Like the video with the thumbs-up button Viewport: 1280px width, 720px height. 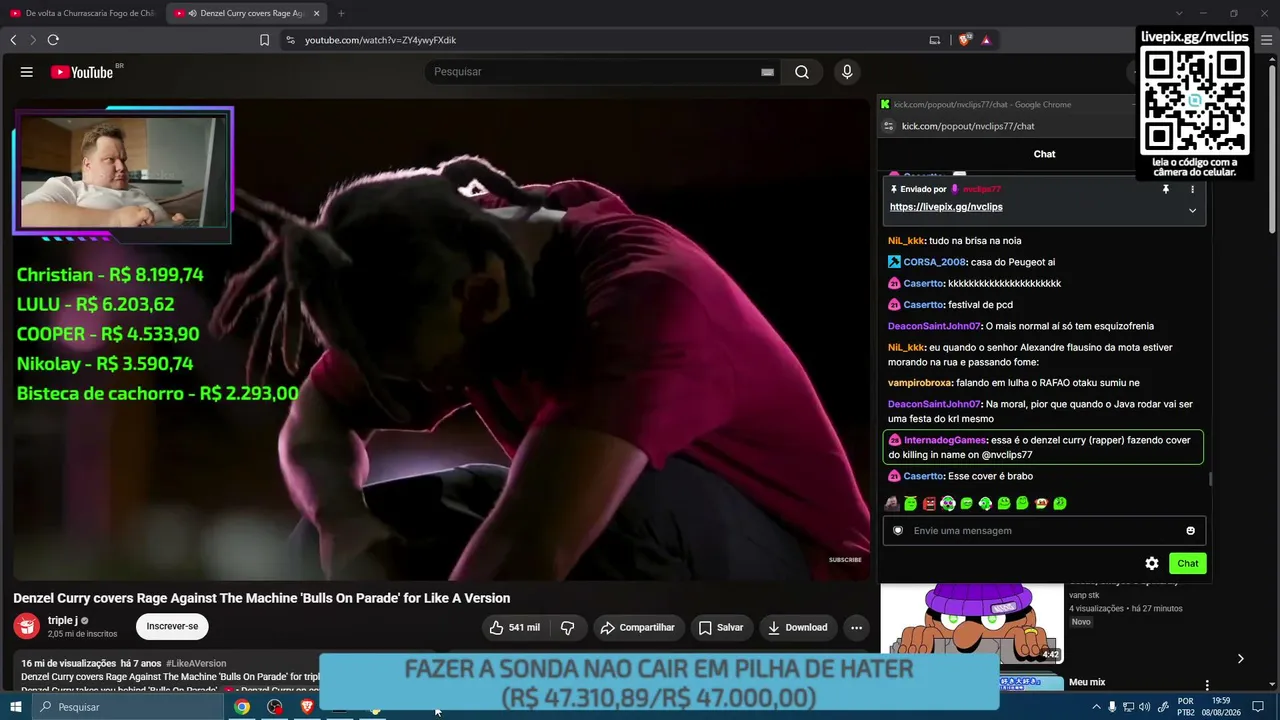coord(515,628)
